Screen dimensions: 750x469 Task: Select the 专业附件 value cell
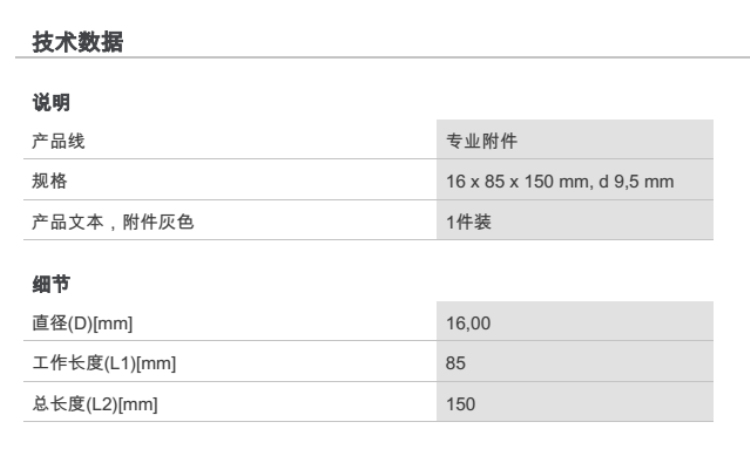click(482, 141)
